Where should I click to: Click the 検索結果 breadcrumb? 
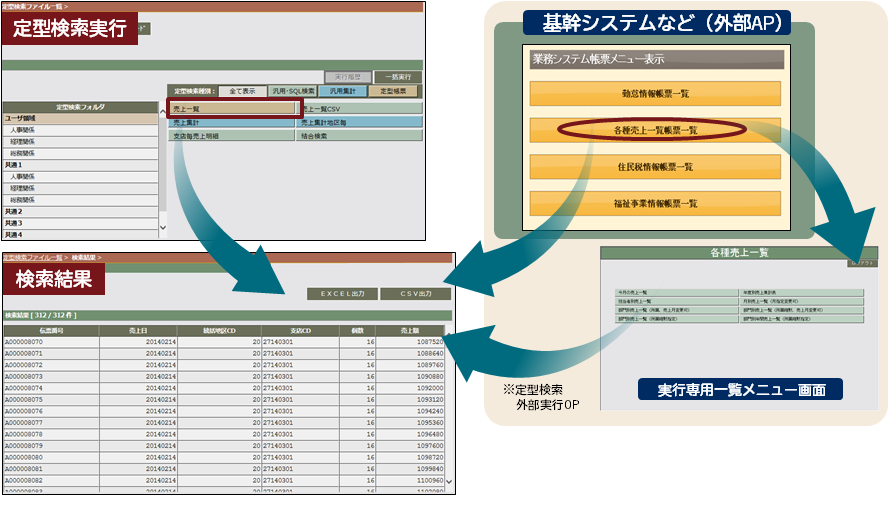point(83,257)
